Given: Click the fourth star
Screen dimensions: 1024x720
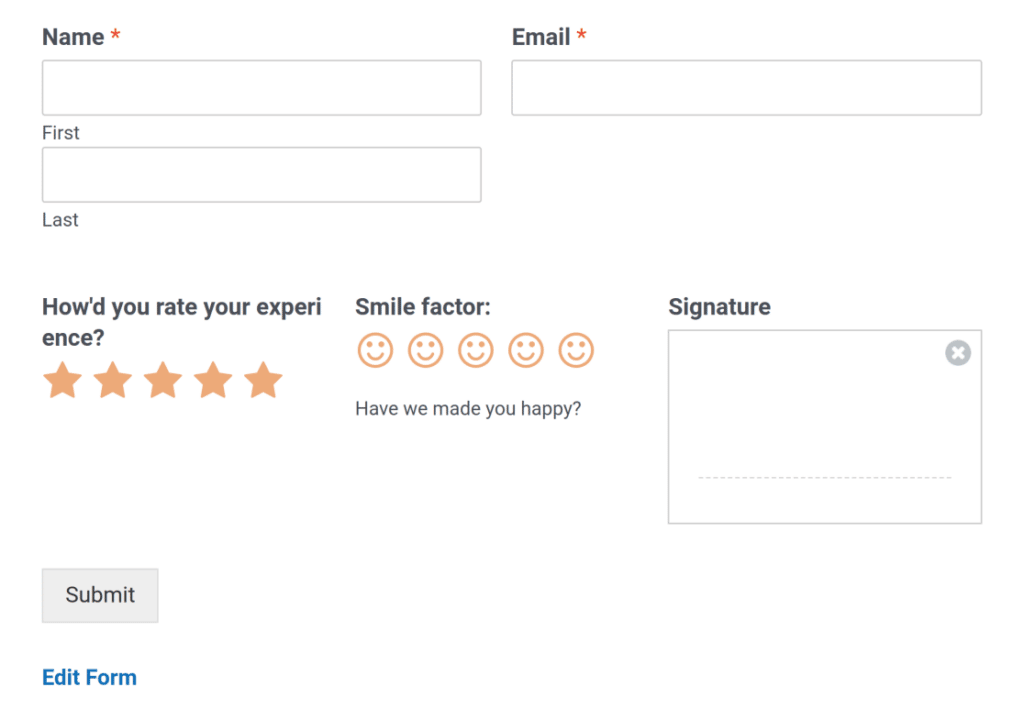Looking at the screenshot, I should pyautogui.click(x=213, y=380).
